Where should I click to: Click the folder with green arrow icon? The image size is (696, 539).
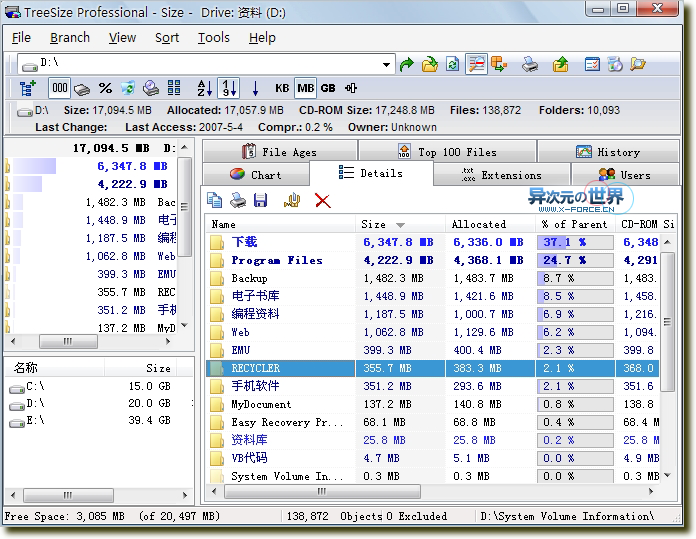429,65
